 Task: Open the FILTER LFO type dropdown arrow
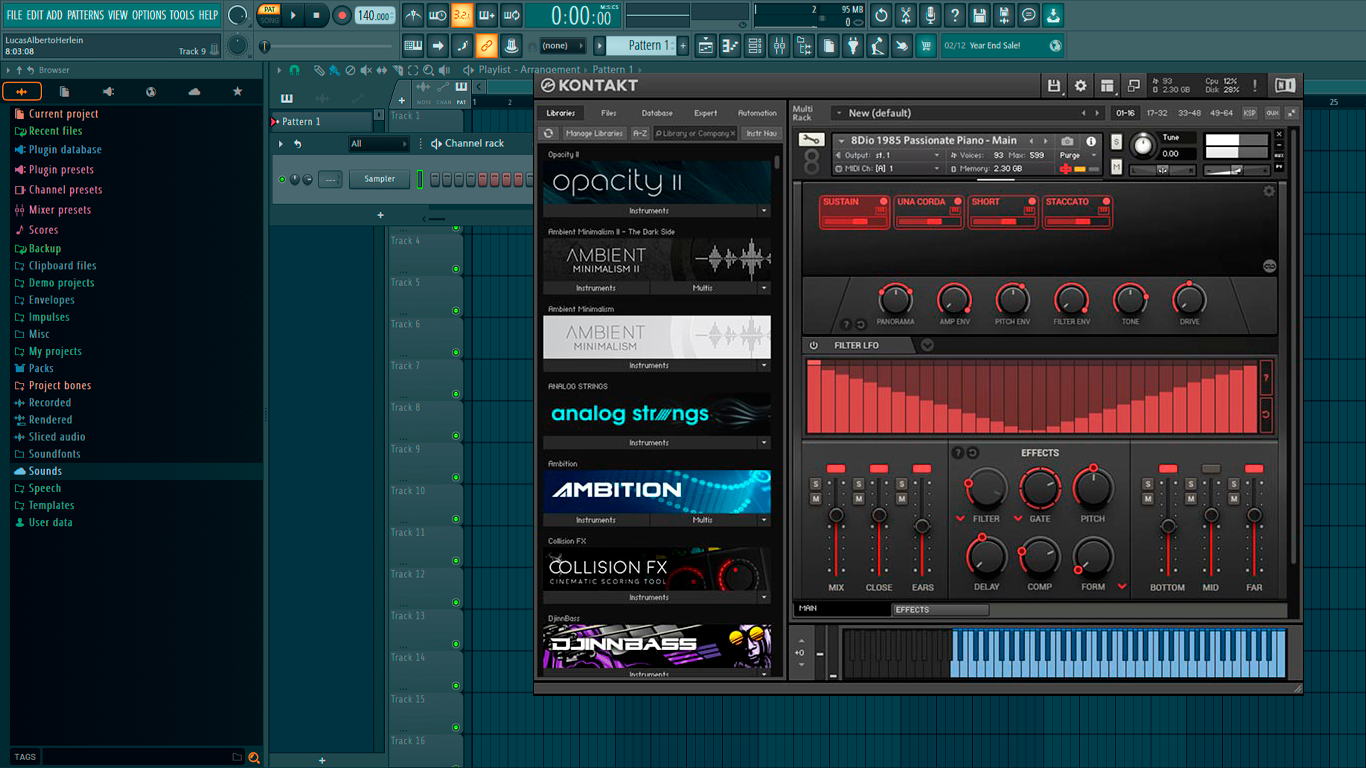coord(927,345)
